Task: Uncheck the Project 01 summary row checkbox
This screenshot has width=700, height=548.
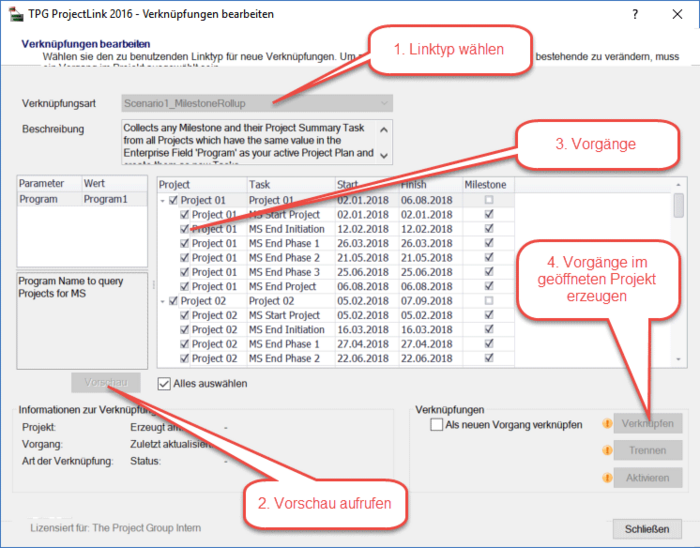Action: coord(173,200)
